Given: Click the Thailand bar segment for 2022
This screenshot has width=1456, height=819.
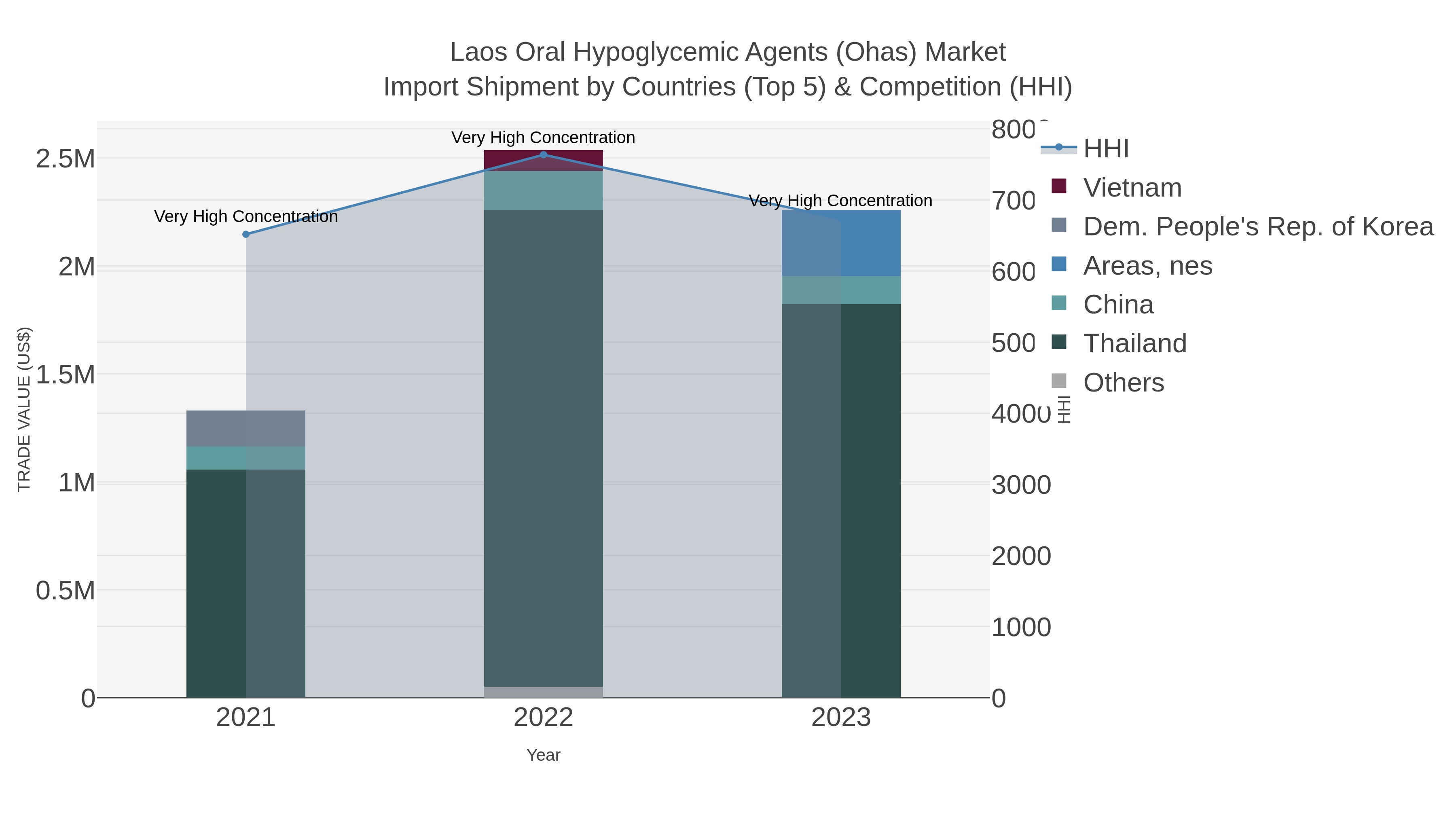Looking at the screenshot, I should pos(543,448).
